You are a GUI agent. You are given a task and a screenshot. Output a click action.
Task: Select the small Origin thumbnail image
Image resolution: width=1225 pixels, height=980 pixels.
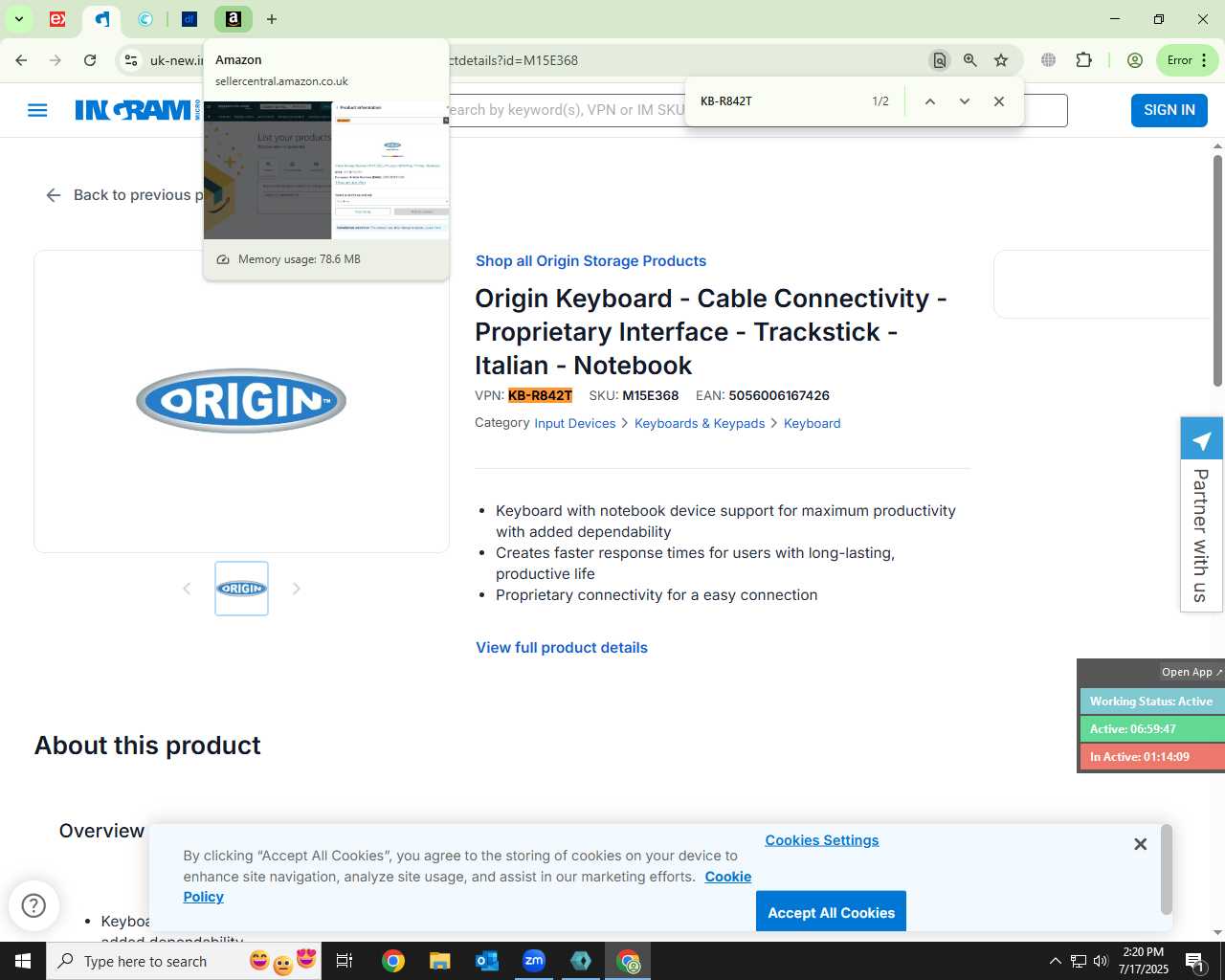click(241, 589)
